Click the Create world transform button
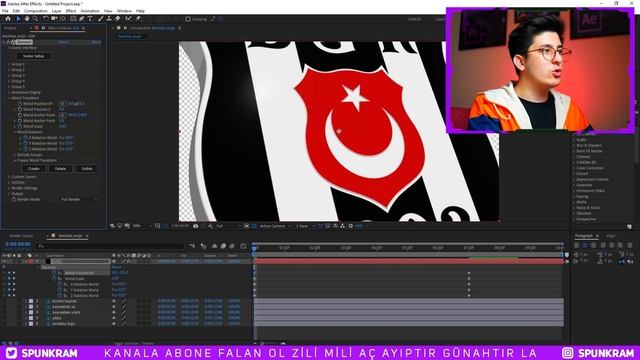 (34, 169)
